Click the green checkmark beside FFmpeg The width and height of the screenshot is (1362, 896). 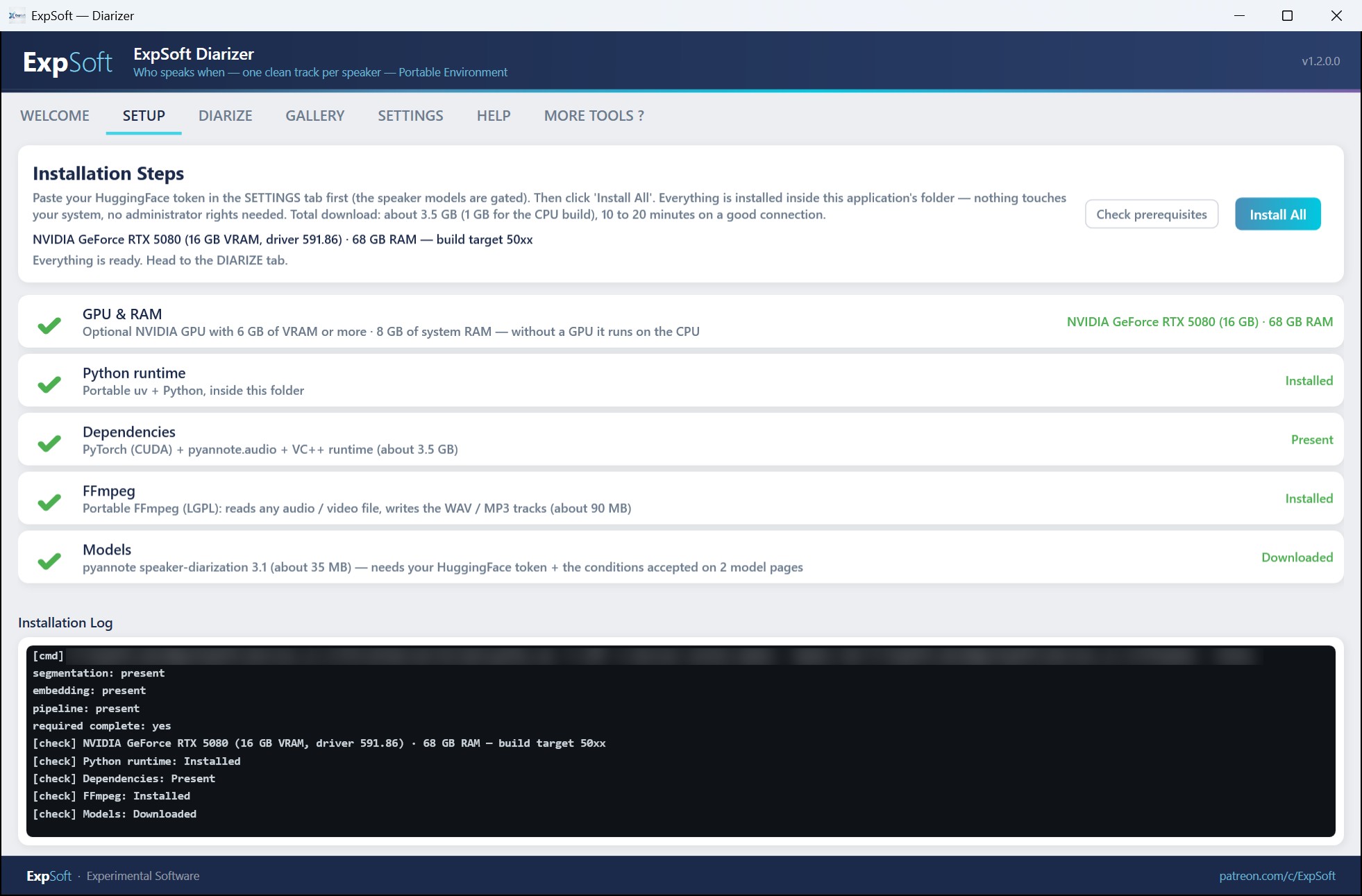pyautogui.click(x=49, y=502)
